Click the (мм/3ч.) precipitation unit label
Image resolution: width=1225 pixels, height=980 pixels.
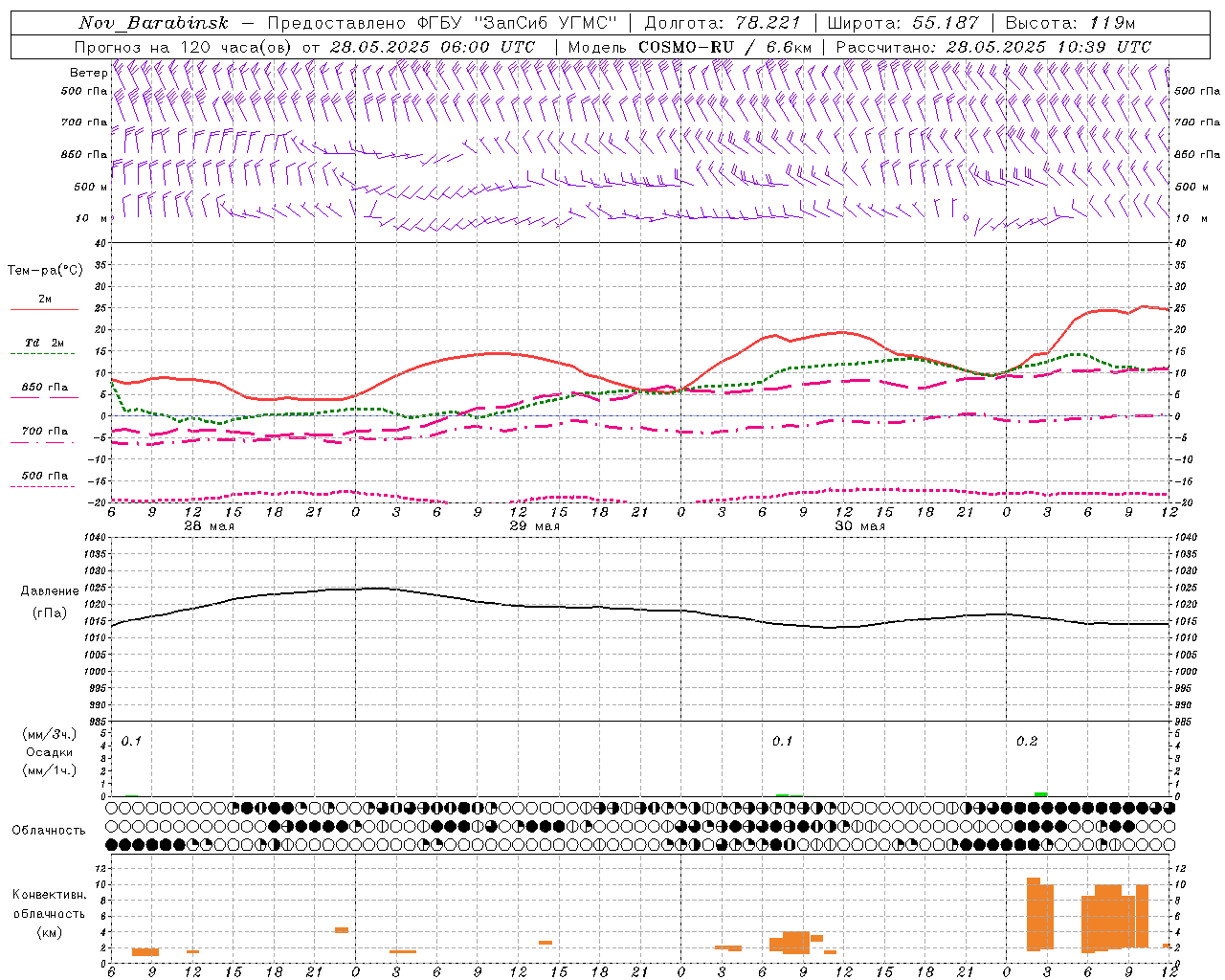pyautogui.click(x=50, y=734)
